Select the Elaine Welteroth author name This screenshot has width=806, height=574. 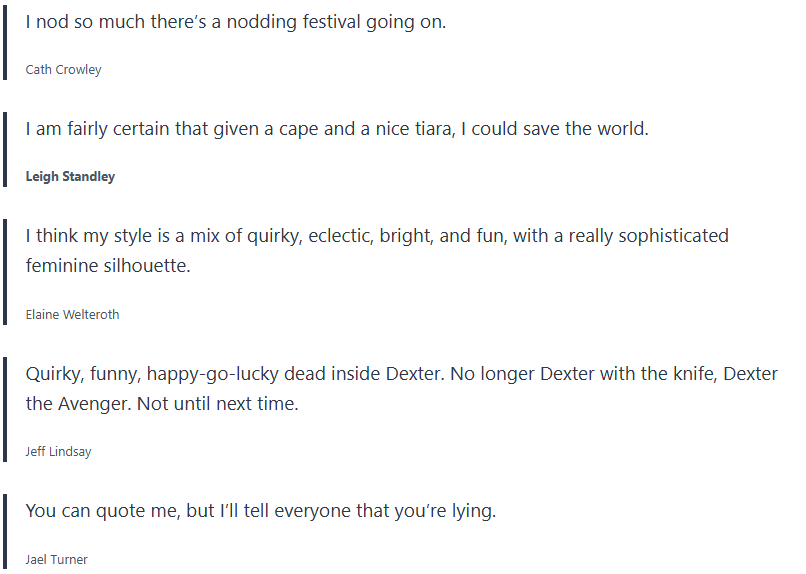point(72,314)
